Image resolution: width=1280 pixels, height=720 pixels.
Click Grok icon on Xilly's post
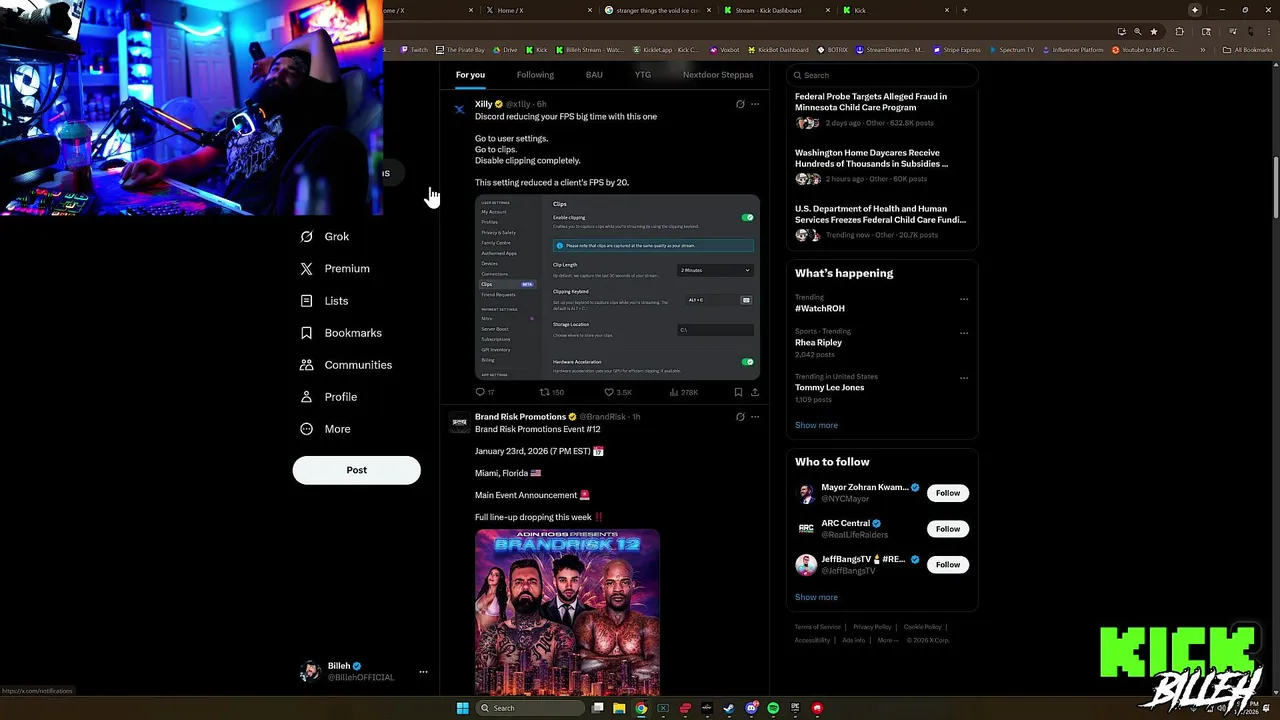point(740,104)
